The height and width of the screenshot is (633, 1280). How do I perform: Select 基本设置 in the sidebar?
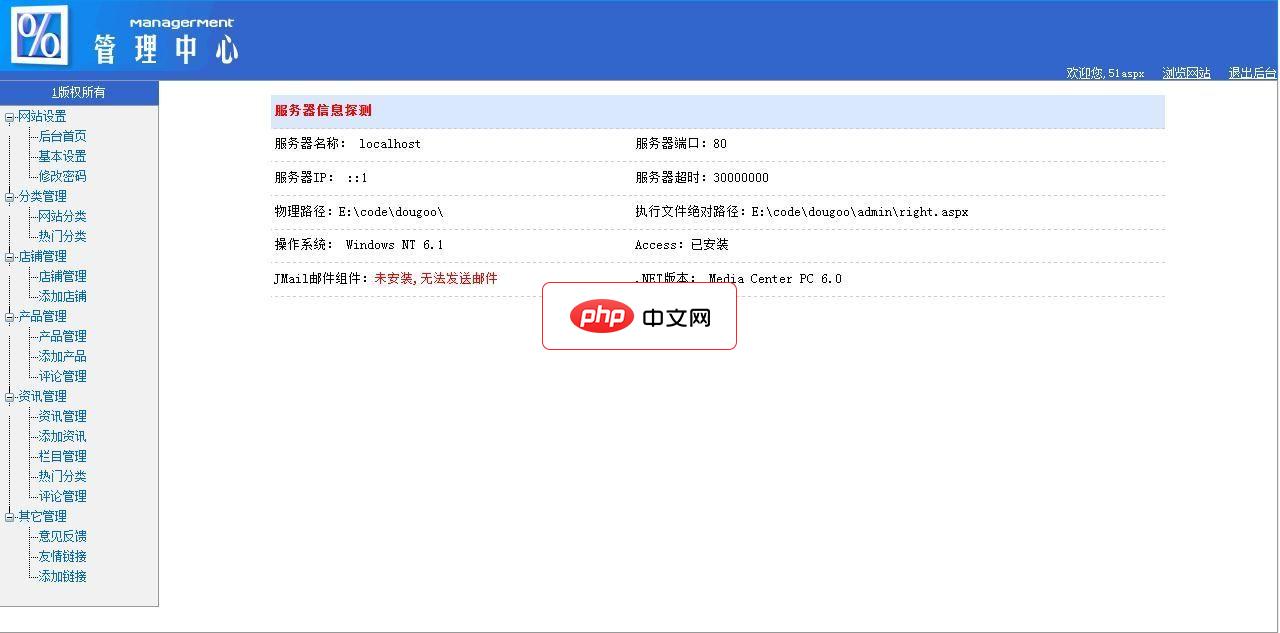click(60, 156)
